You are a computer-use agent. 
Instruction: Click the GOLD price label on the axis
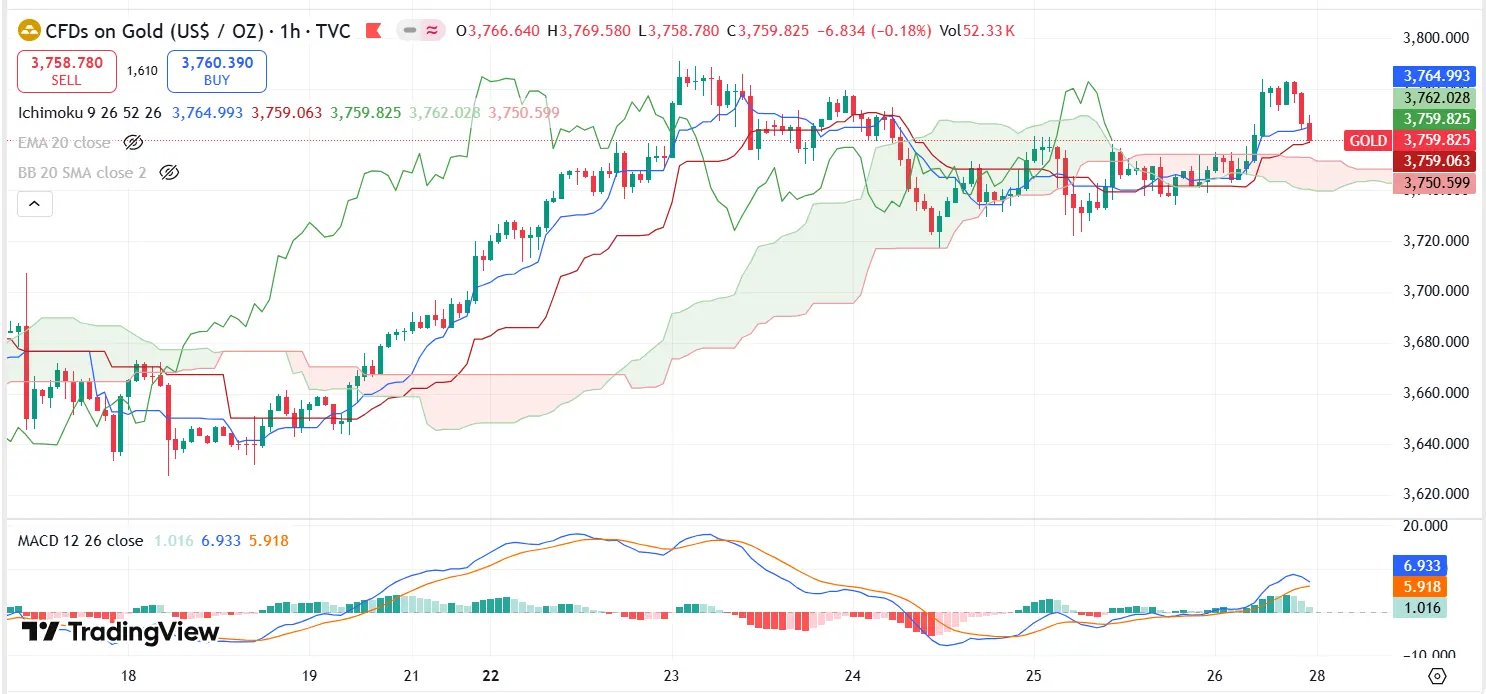[x=1367, y=141]
